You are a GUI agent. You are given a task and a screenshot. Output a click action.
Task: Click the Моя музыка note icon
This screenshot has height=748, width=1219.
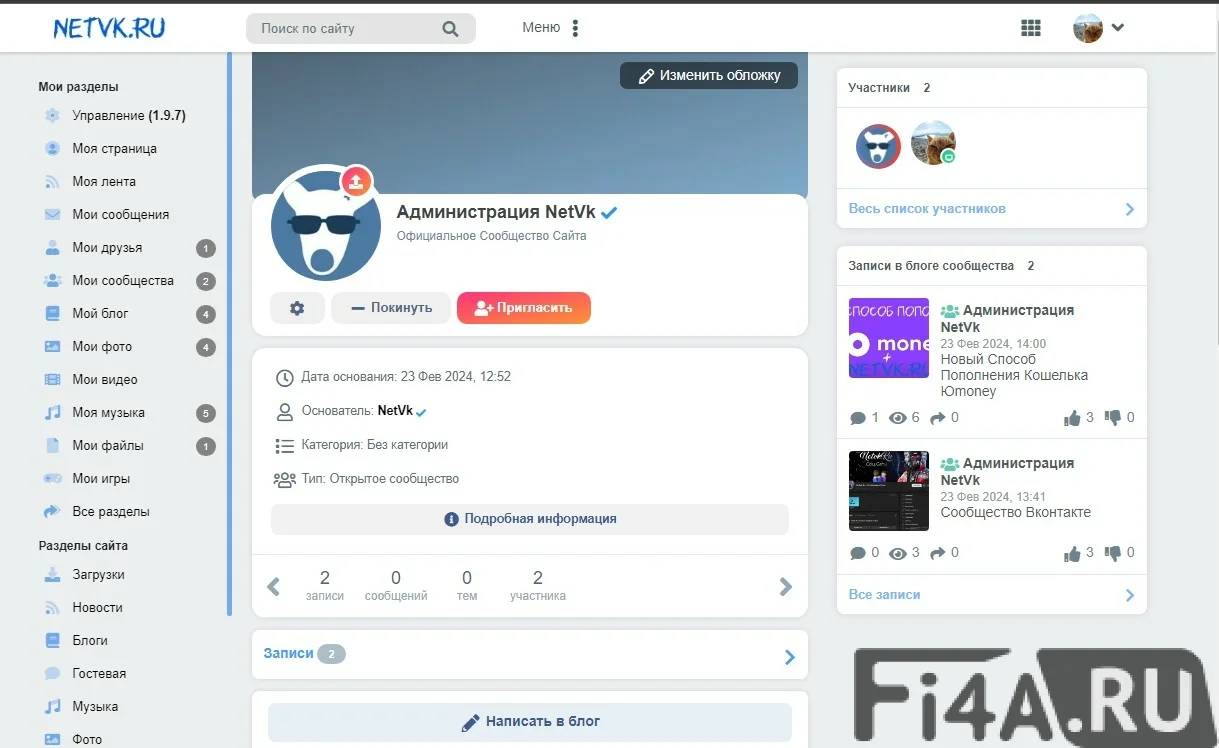click(x=53, y=413)
